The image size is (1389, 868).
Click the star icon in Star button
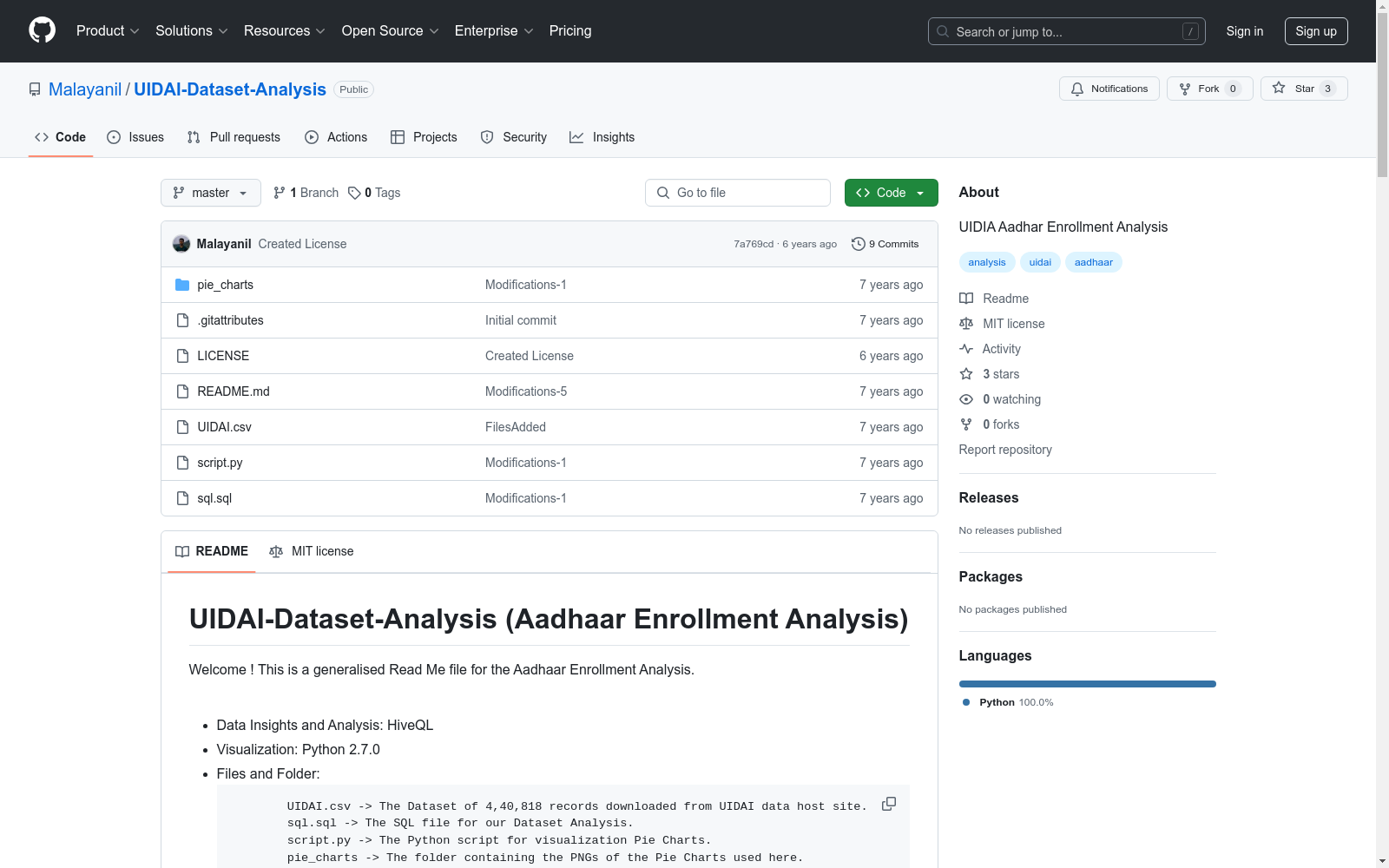click(x=1279, y=88)
